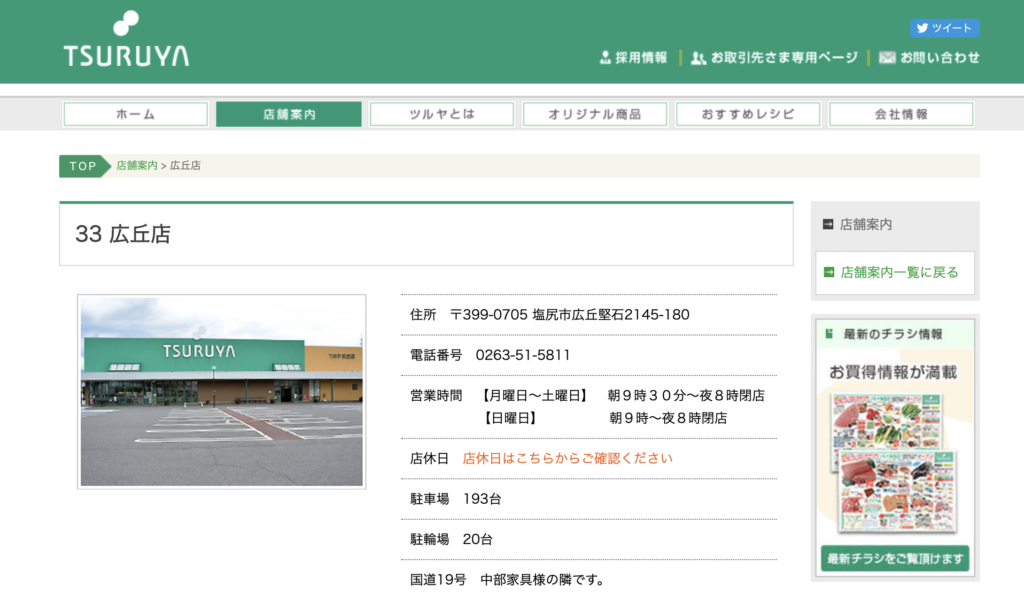The height and width of the screenshot is (593, 1024).
Task: Click the 33 広丘店 page heading
Action: click(123, 234)
